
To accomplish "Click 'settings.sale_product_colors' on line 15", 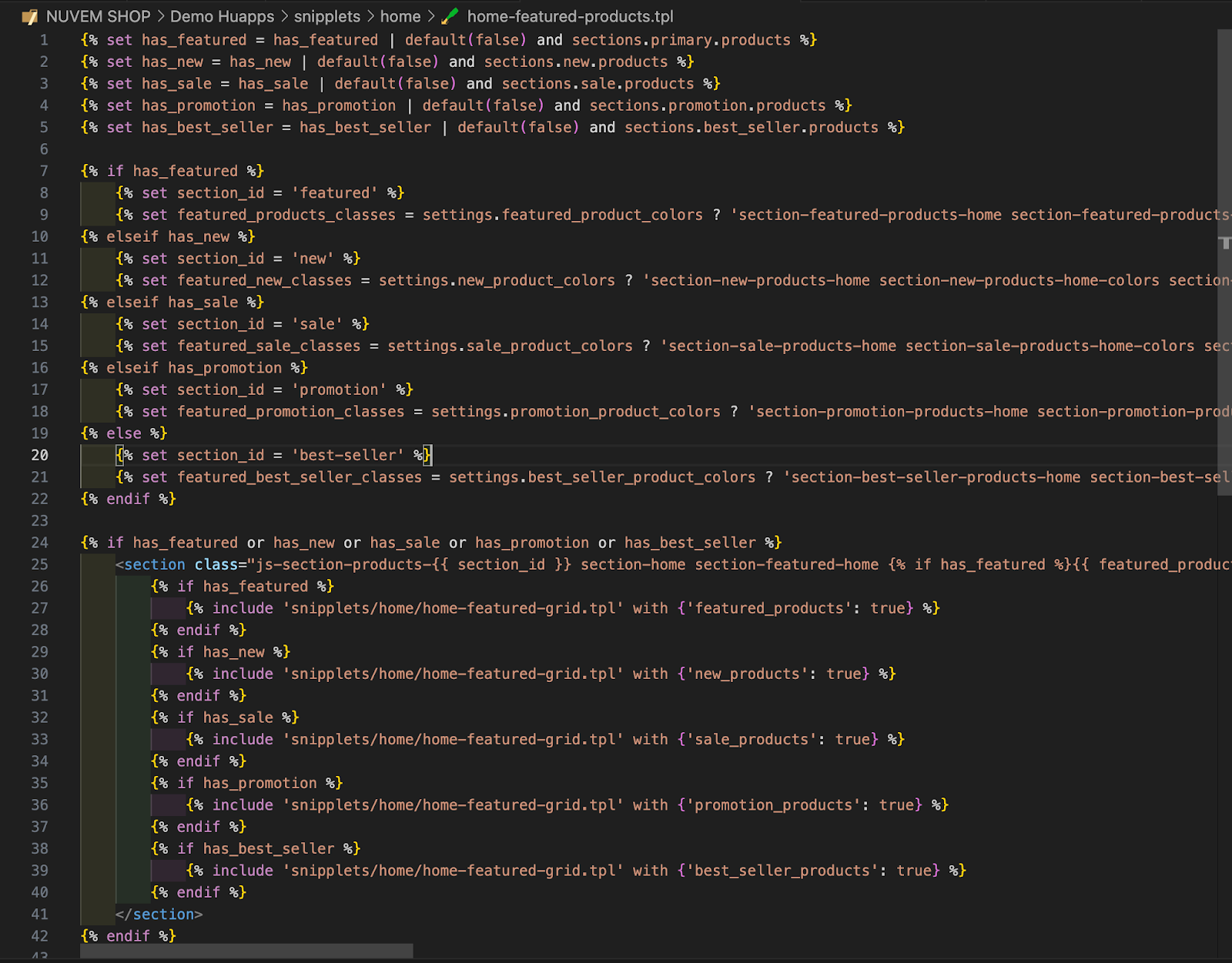I will pos(511,346).
